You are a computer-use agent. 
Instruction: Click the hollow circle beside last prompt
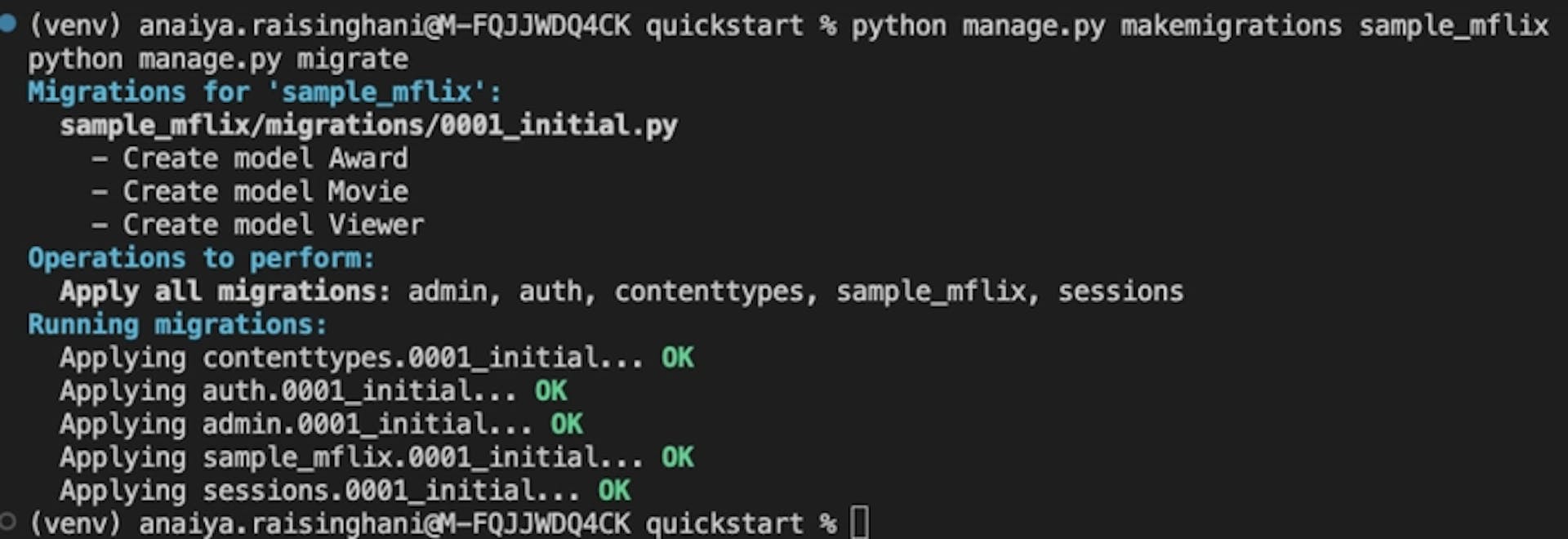(x=8, y=520)
